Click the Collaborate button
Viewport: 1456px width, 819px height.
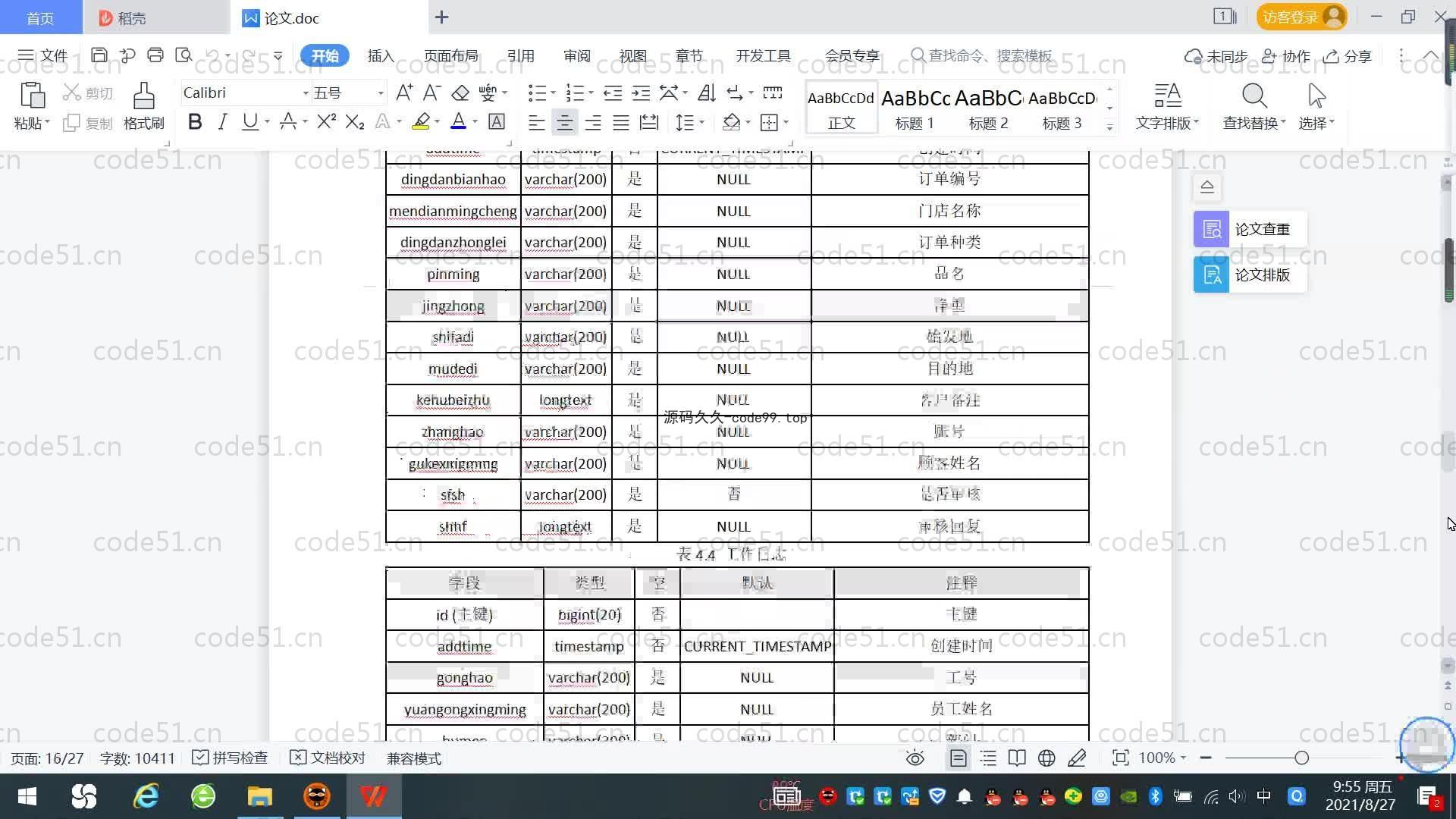tap(1285, 56)
